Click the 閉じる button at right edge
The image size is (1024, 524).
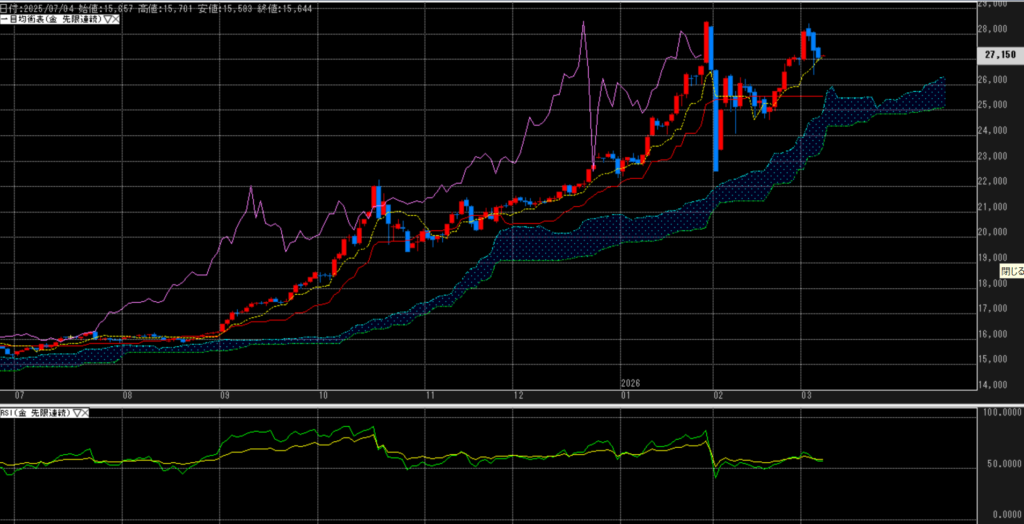click(1012, 271)
